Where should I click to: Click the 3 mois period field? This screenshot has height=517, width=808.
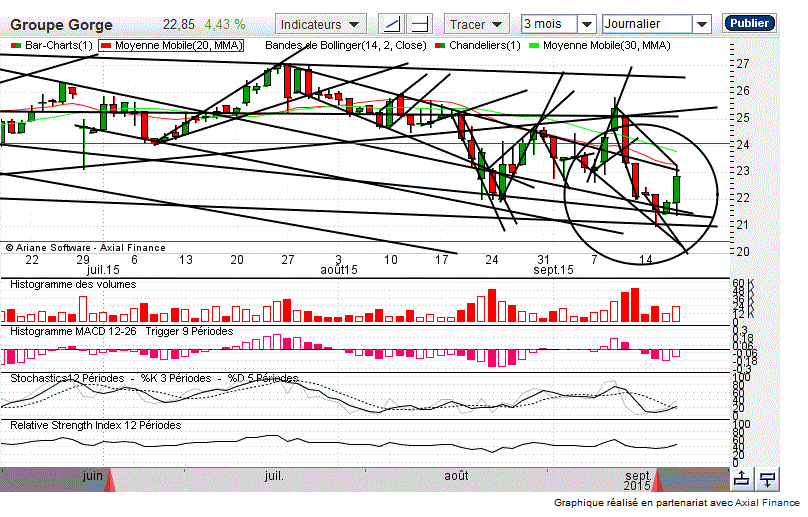(x=549, y=24)
